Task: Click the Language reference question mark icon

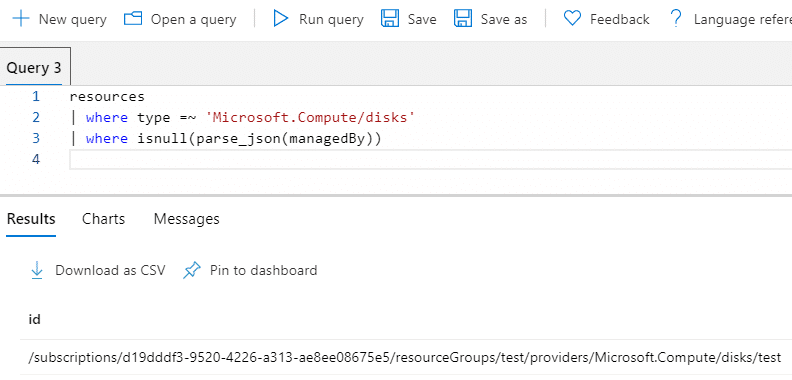Action: pos(675,19)
